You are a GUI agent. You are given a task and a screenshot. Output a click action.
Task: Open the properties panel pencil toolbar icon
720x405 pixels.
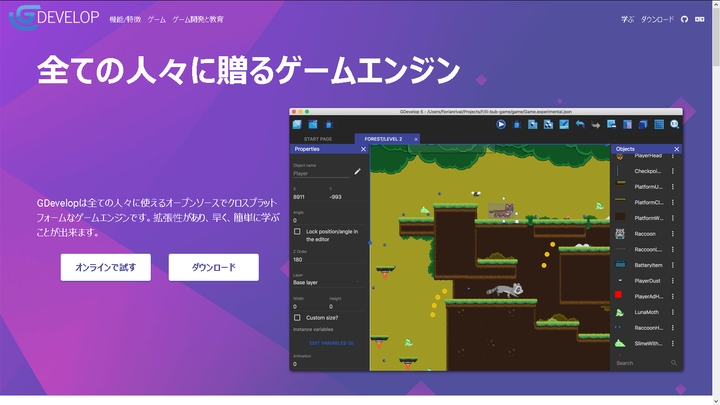click(x=564, y=124)
